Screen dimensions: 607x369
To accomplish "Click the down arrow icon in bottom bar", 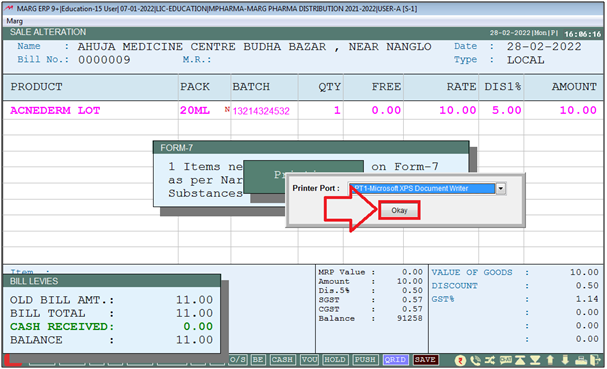I will (565, 360).
